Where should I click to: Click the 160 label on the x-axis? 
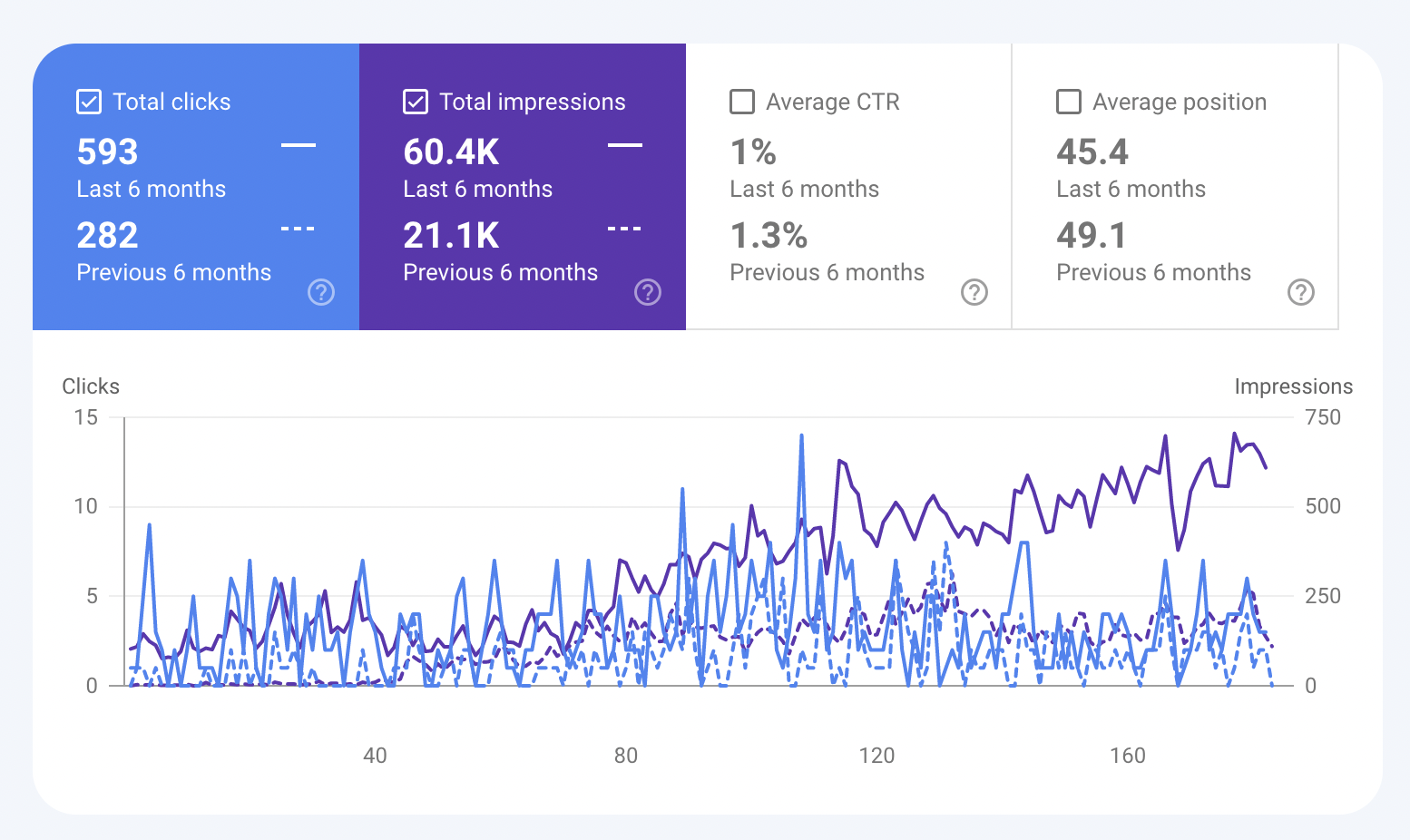point(1128,756)
